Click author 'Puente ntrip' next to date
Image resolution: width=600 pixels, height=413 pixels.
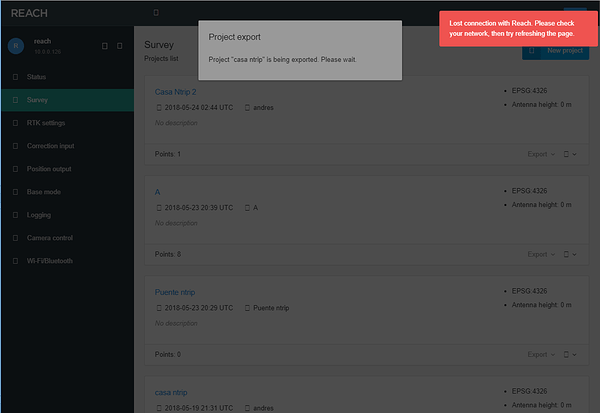(x=271, y=308)
